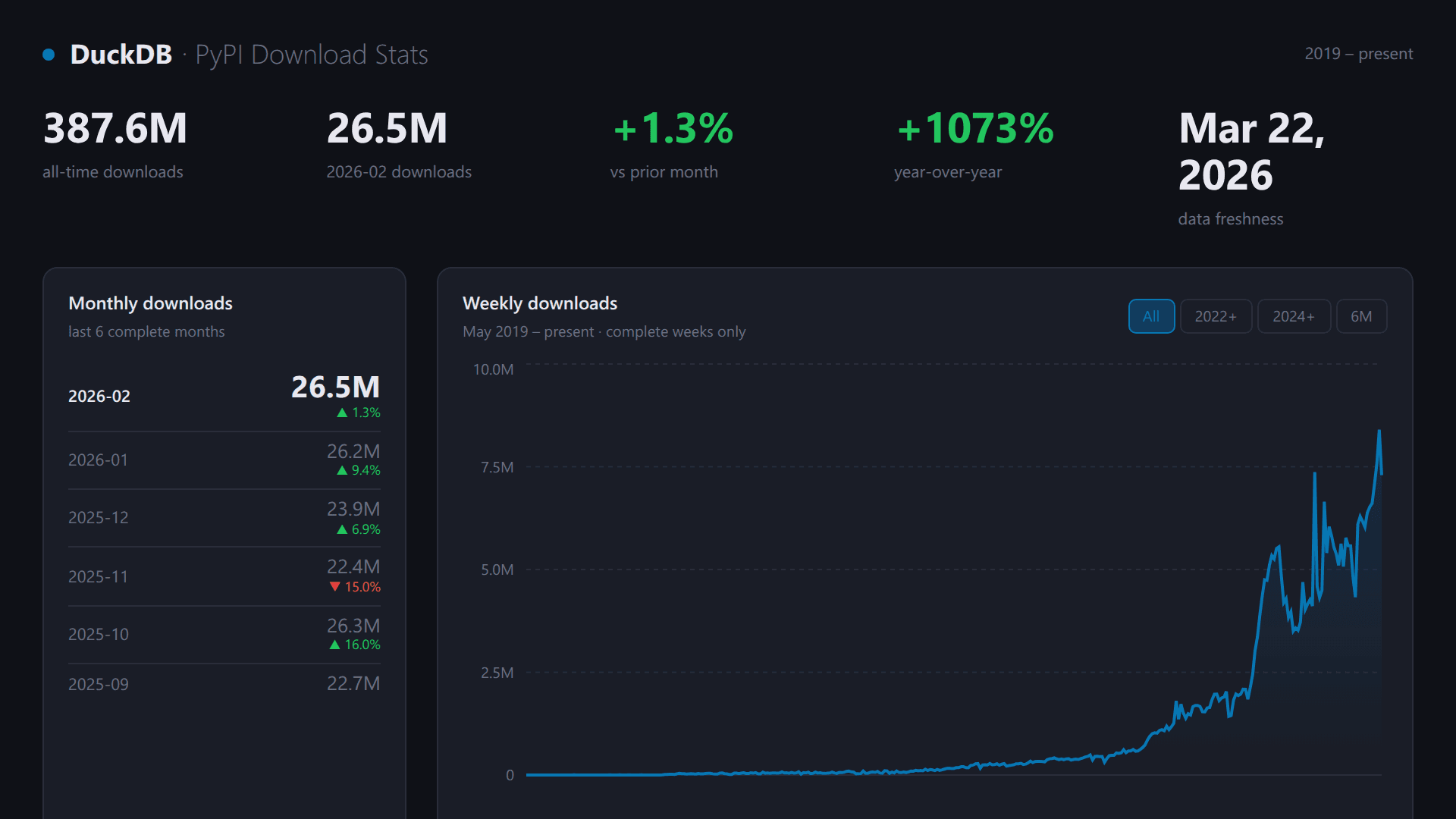
Task: Expand the 2025-12 monthly row
Action: (x=224, y=517)
